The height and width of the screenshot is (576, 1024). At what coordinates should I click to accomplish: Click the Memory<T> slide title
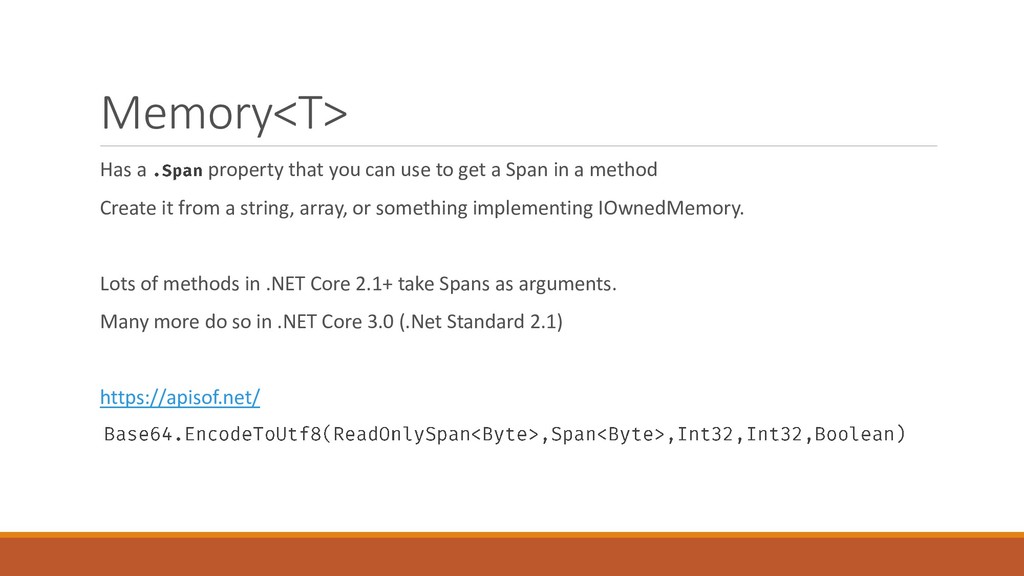(224, 113)
